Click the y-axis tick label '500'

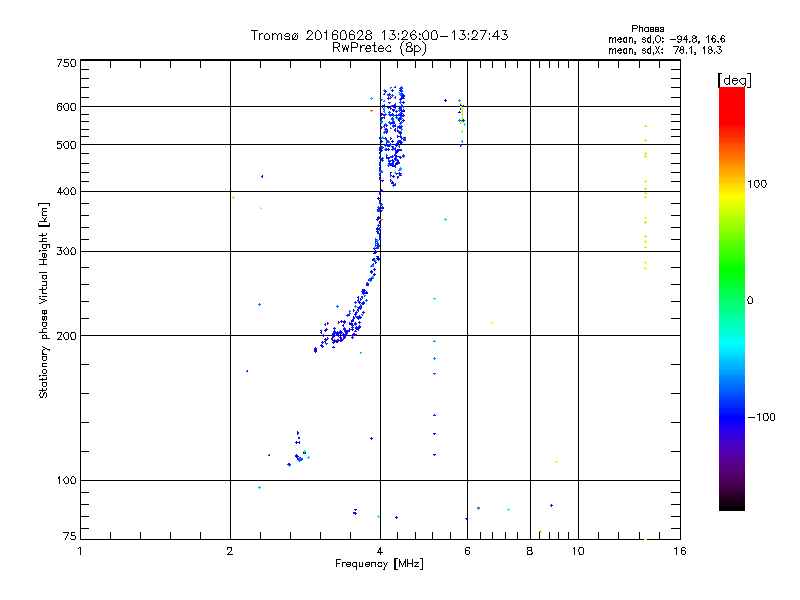tap(66, 145)
